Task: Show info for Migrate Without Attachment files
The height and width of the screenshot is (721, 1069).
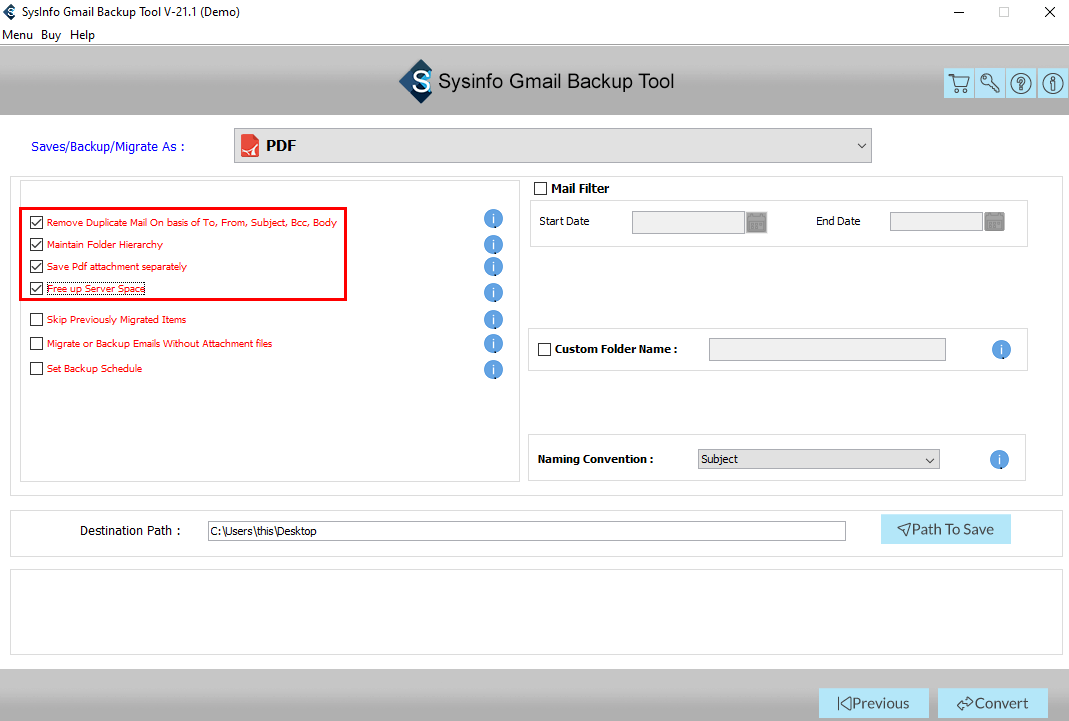Action: click(x=493, y=343)
